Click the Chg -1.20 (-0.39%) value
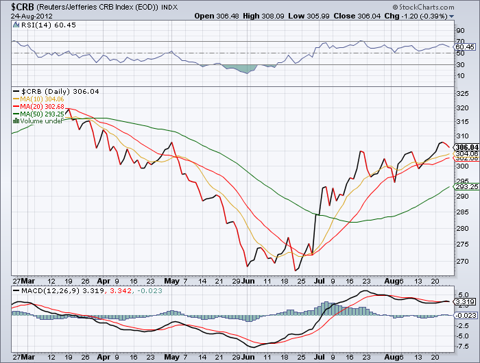Screen dimensions: 480x363 416,16
